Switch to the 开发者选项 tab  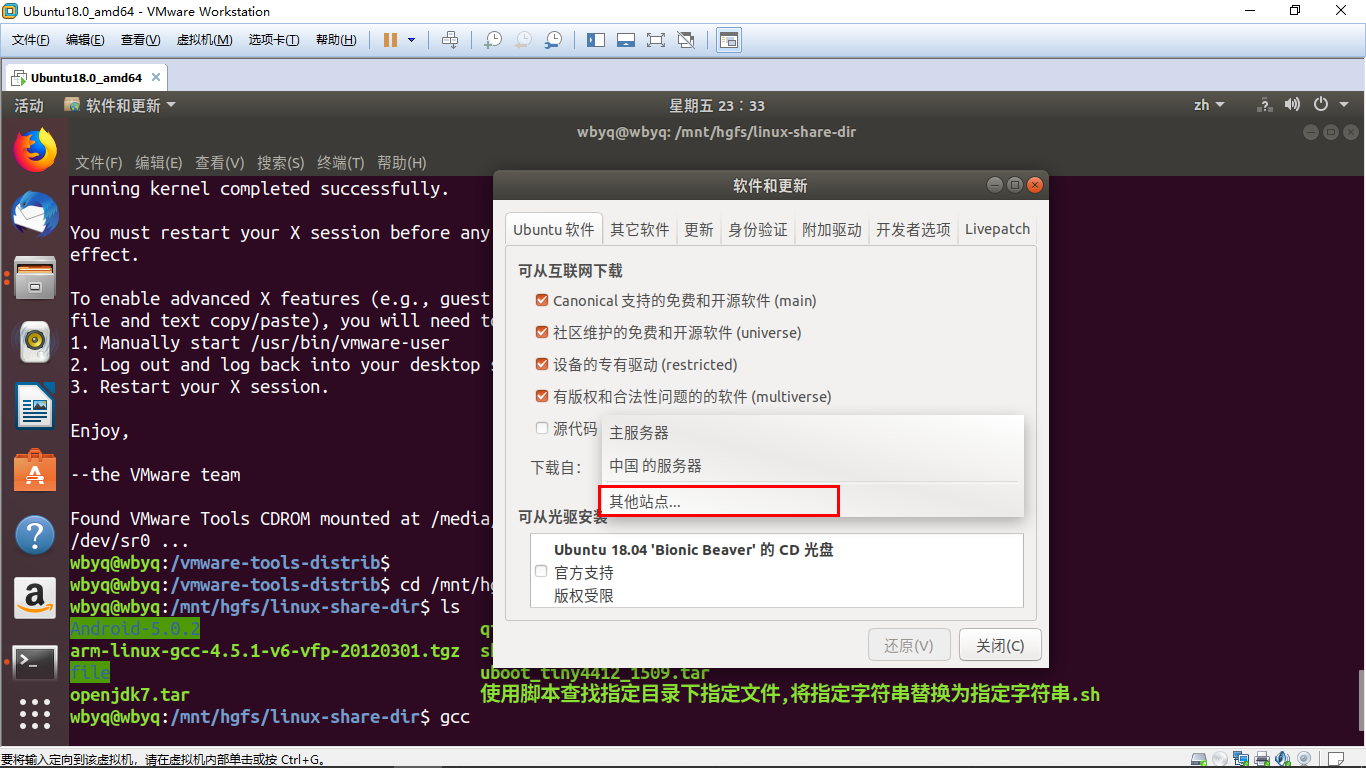tap(913, 229)
